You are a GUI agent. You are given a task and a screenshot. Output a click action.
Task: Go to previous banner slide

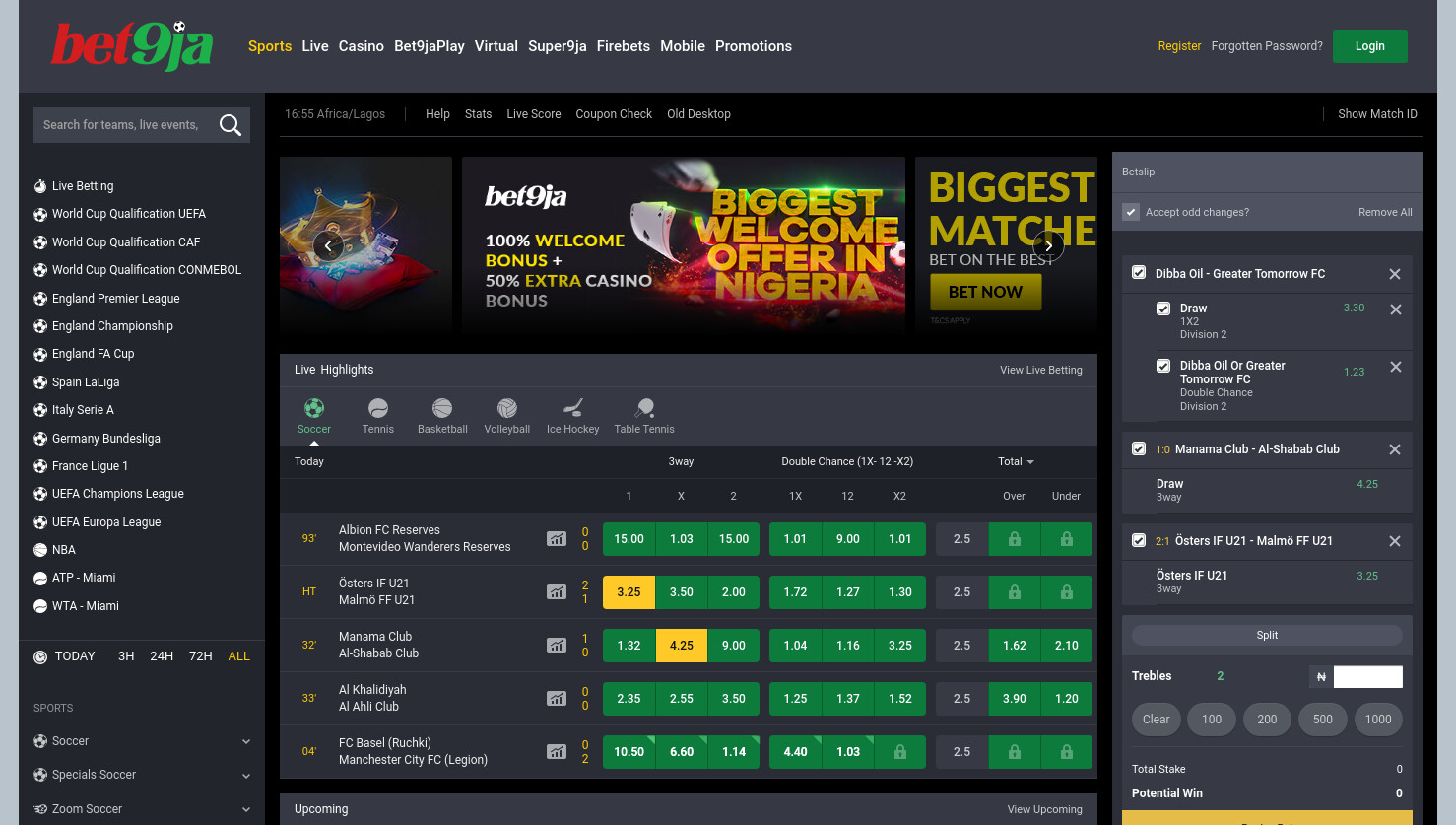click(328, 246)
